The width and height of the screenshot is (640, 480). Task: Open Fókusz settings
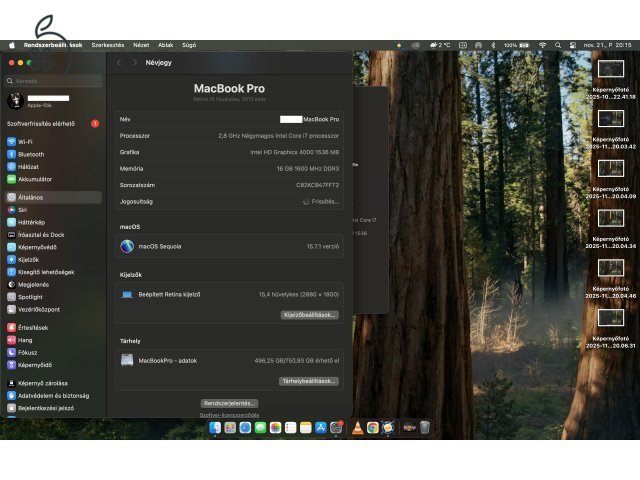point(22,353)
